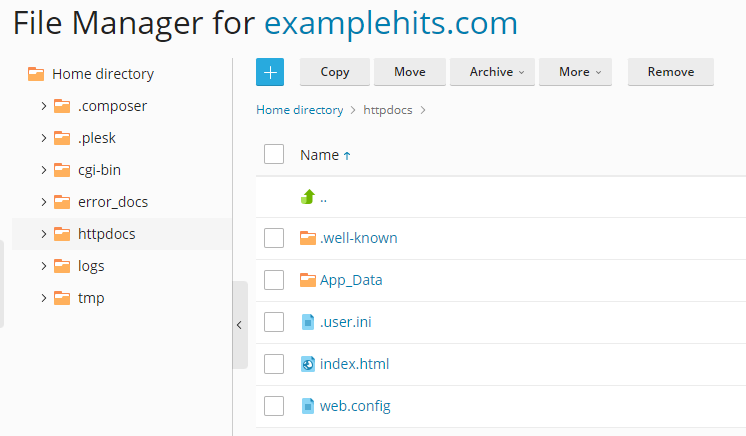The image size is (746, 436).
Task: Click the logs folder icon in tree
Action: pyautogui.click(x=62, y=266)
